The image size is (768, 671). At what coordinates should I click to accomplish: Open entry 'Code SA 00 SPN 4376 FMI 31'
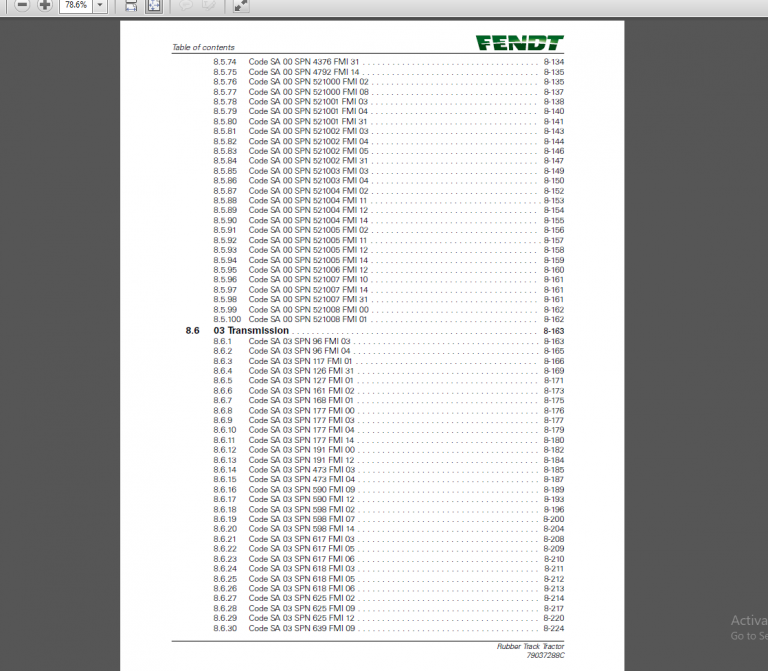pyautogui.click(x=303, y=62)
